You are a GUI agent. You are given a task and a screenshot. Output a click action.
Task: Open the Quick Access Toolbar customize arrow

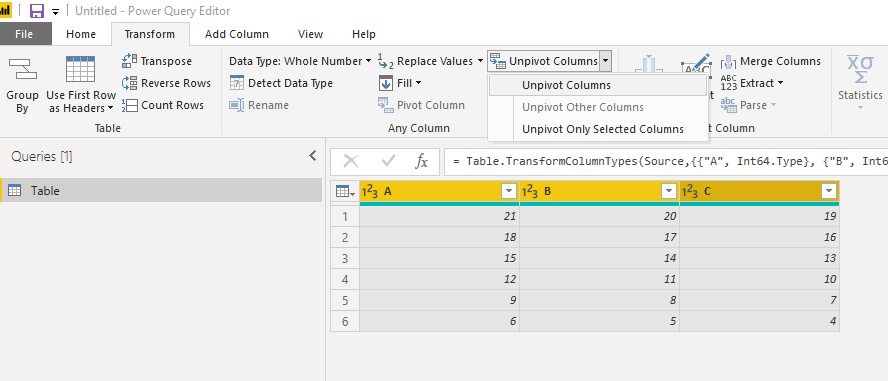pos(56,12)
